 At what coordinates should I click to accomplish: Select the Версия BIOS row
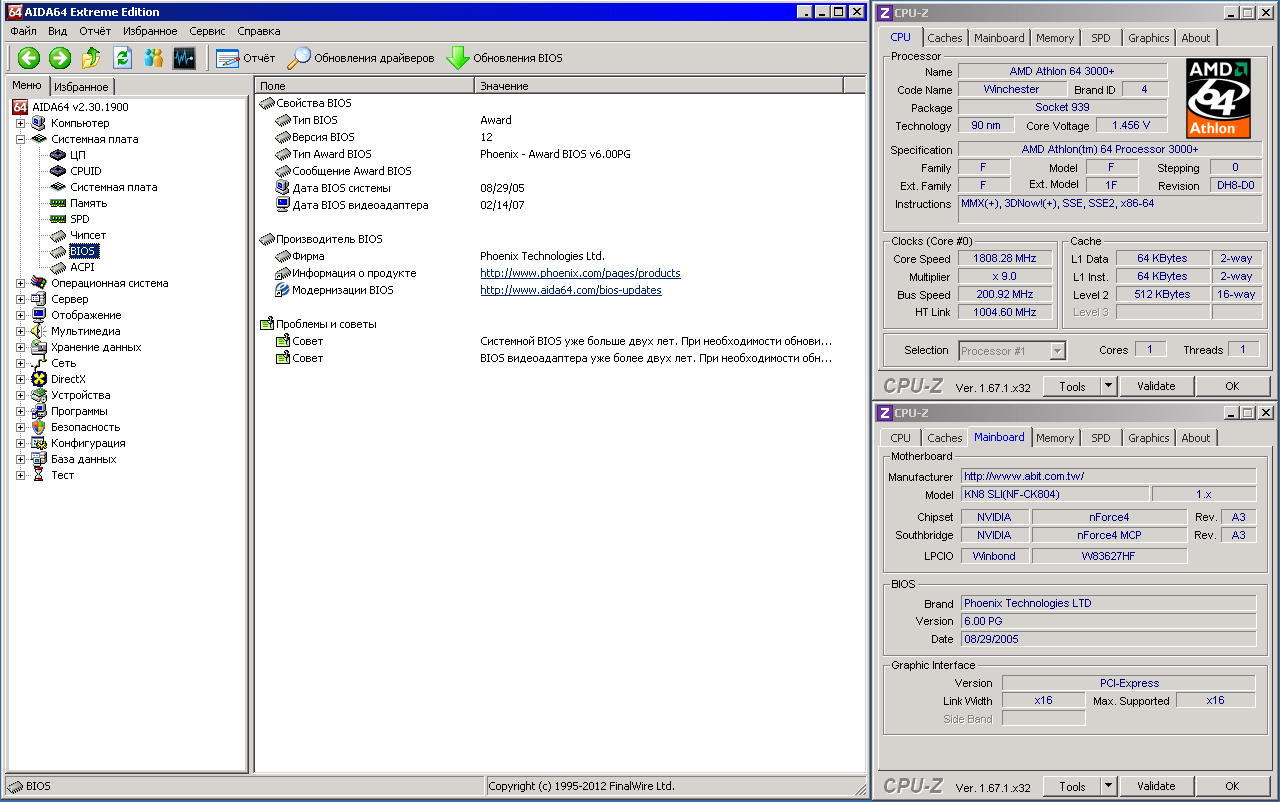560,137
